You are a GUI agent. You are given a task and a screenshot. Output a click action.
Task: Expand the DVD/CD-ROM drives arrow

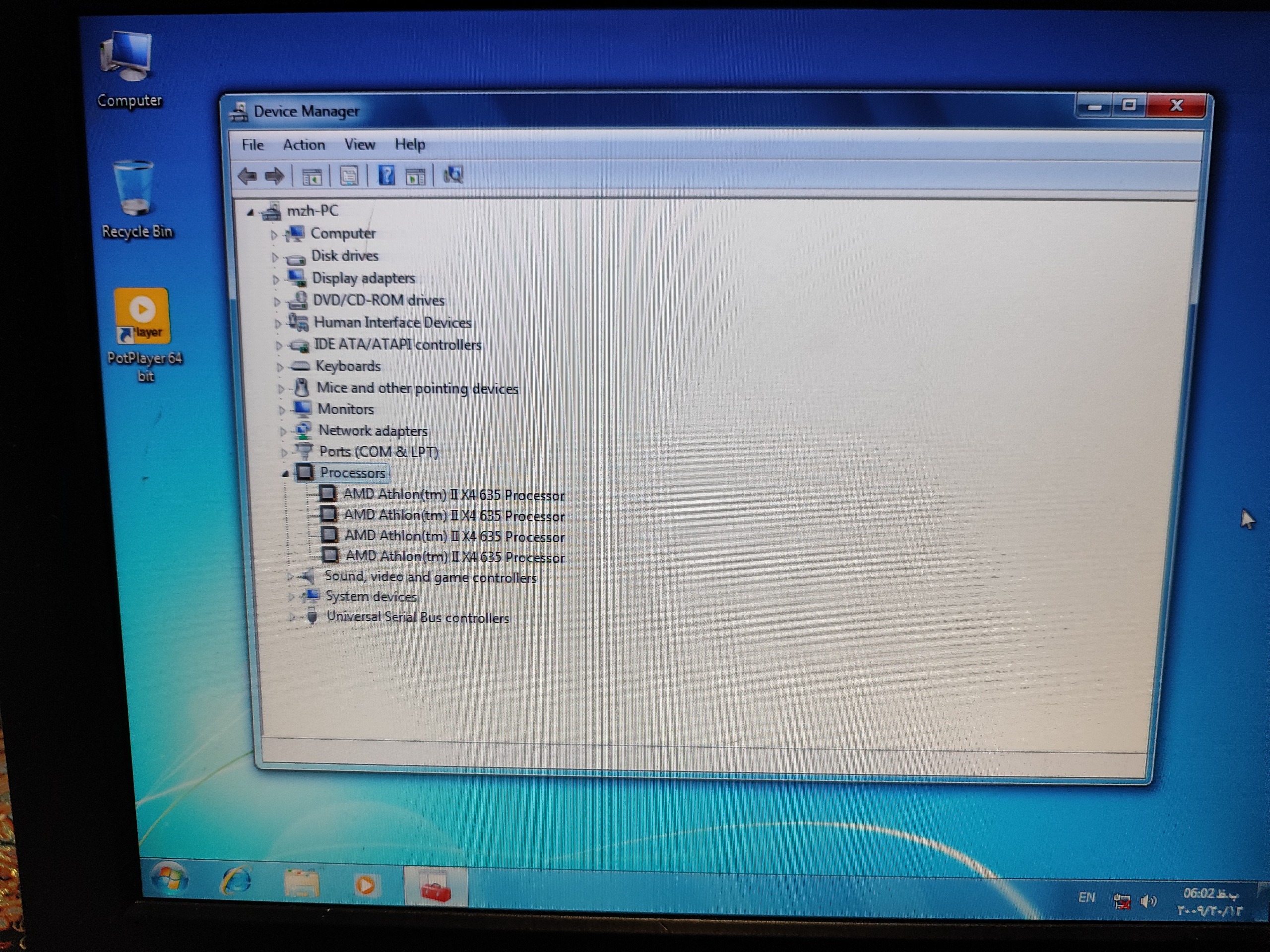[277, 302]
